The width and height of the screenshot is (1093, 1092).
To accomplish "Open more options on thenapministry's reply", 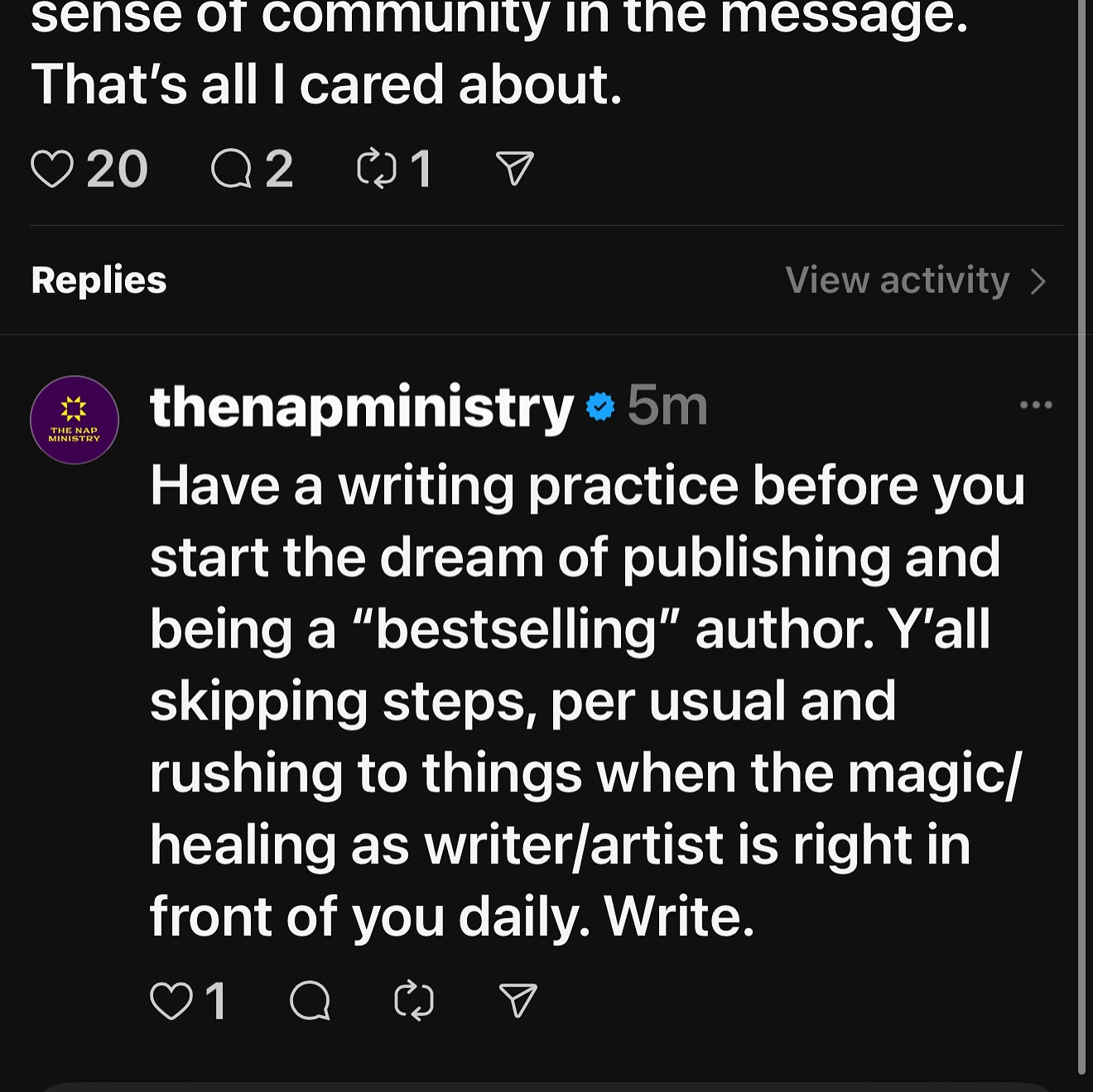I will (1036, 405).
